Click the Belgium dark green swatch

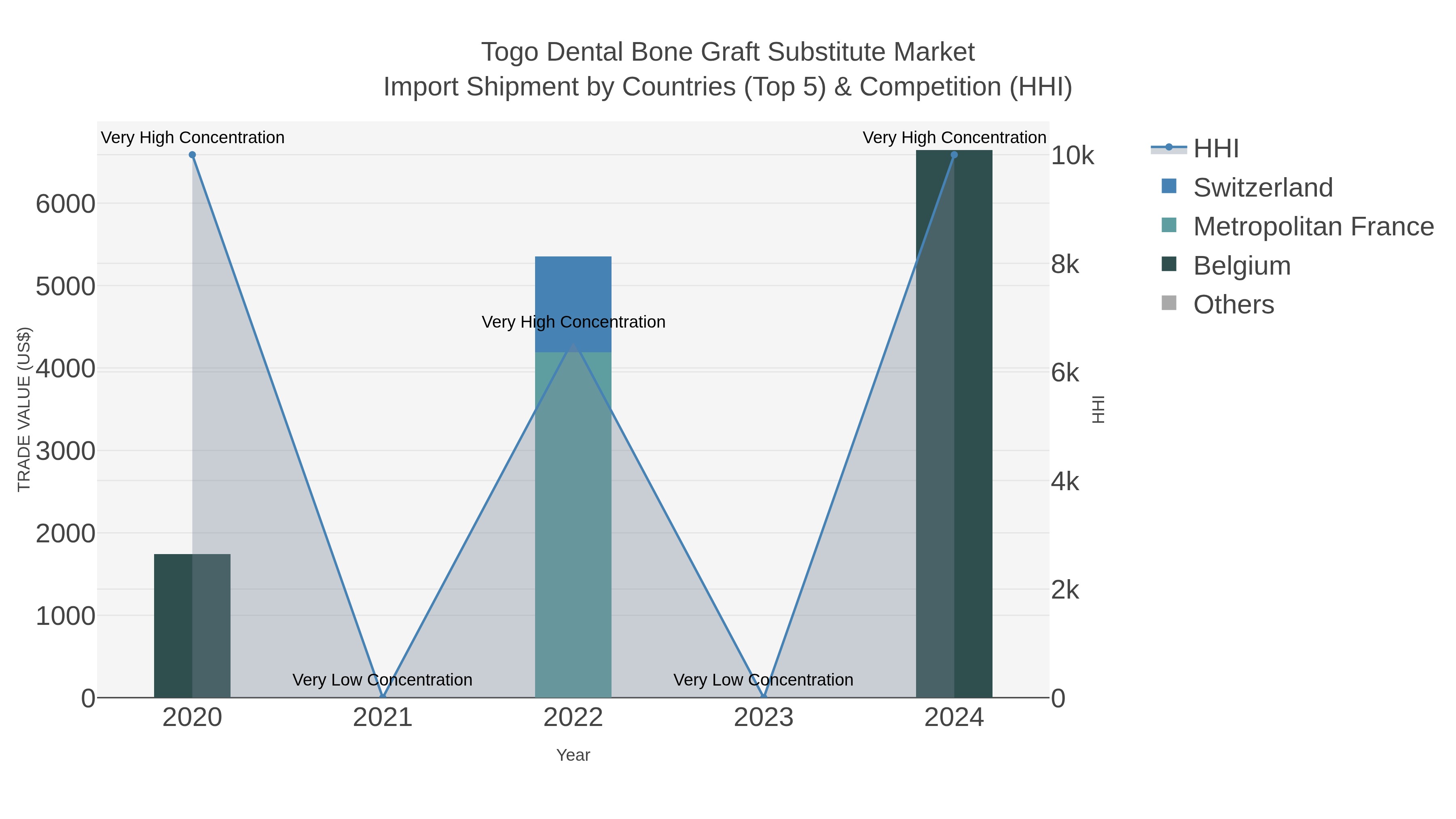point(1169,264)
